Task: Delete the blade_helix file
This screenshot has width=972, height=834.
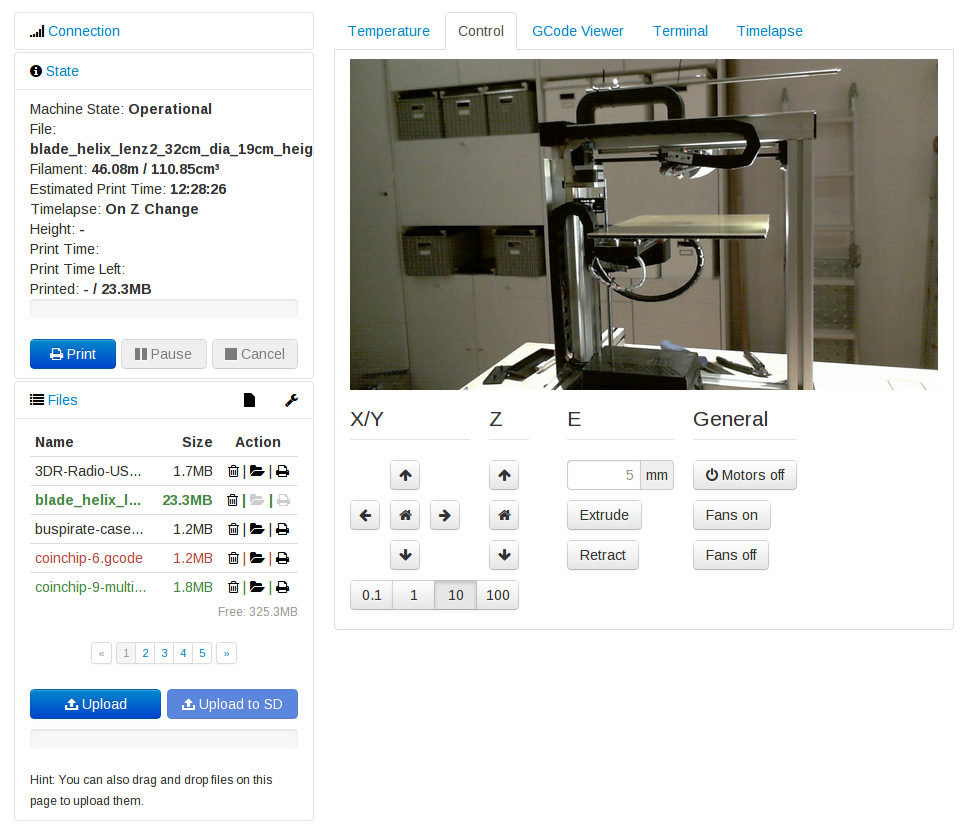Action: [x=233, y=500]
